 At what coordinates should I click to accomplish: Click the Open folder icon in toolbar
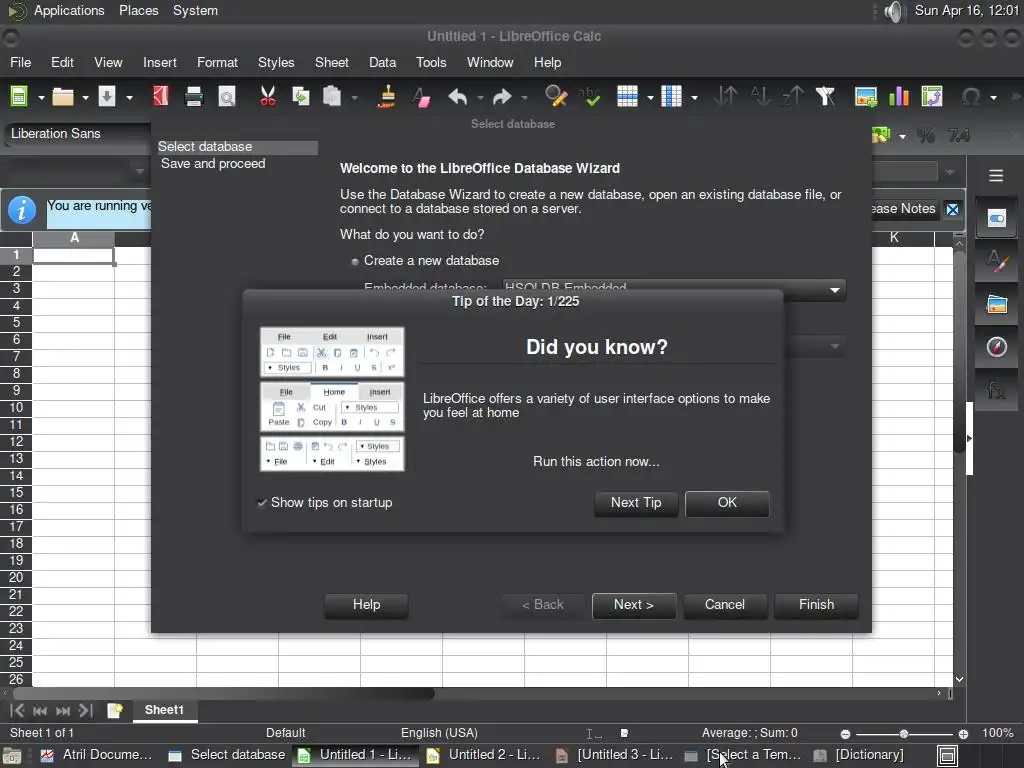(63, 97)
